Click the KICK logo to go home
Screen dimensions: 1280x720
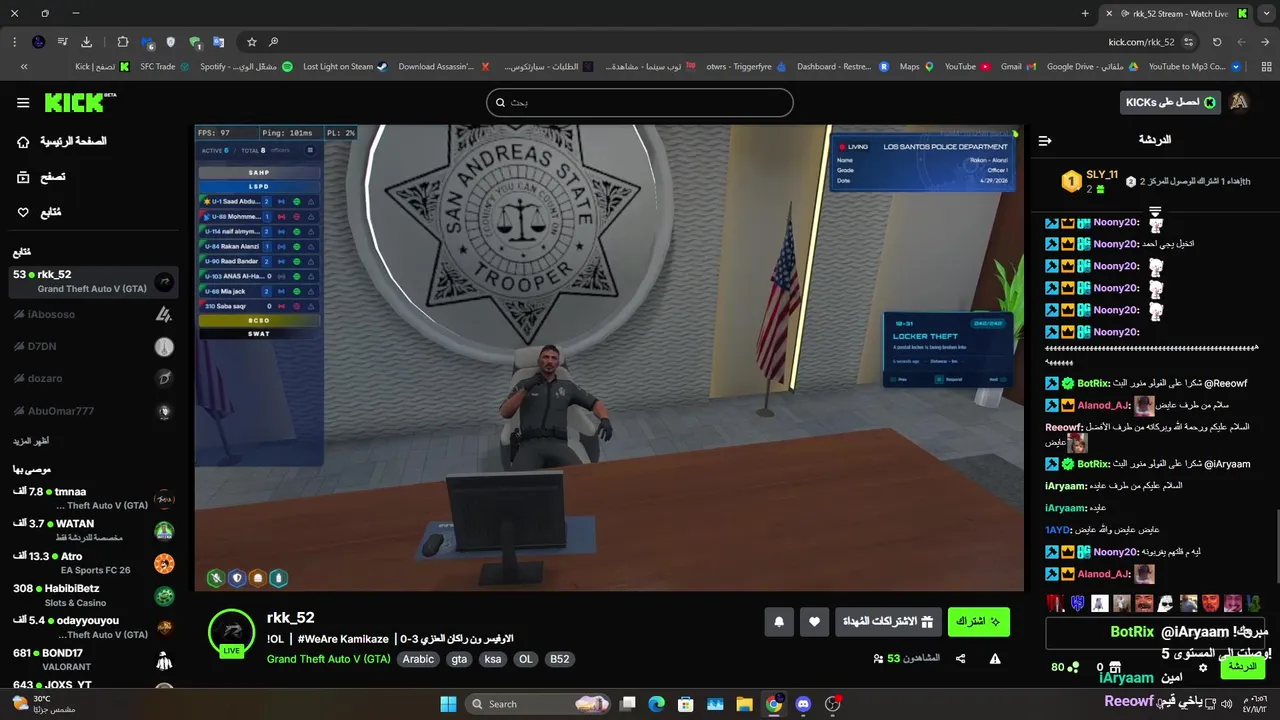pos(80,102)
